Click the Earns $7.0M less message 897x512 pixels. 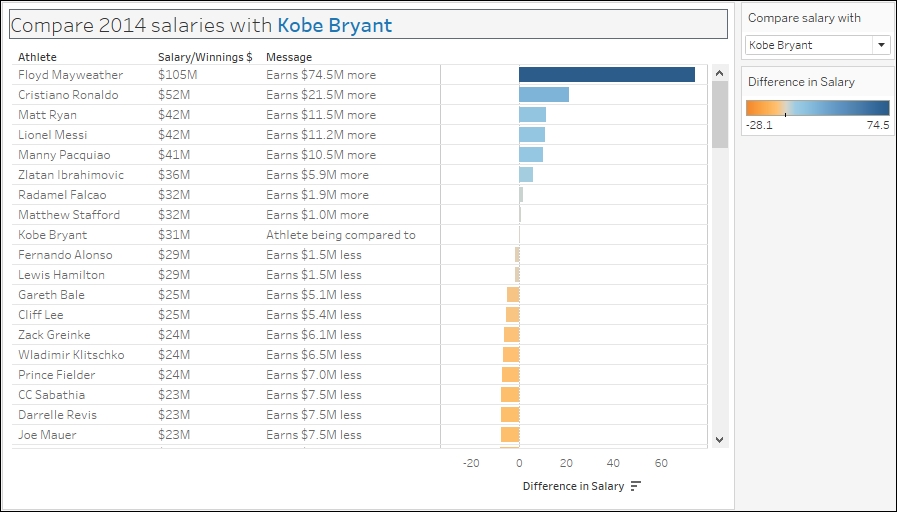(313, 375)
